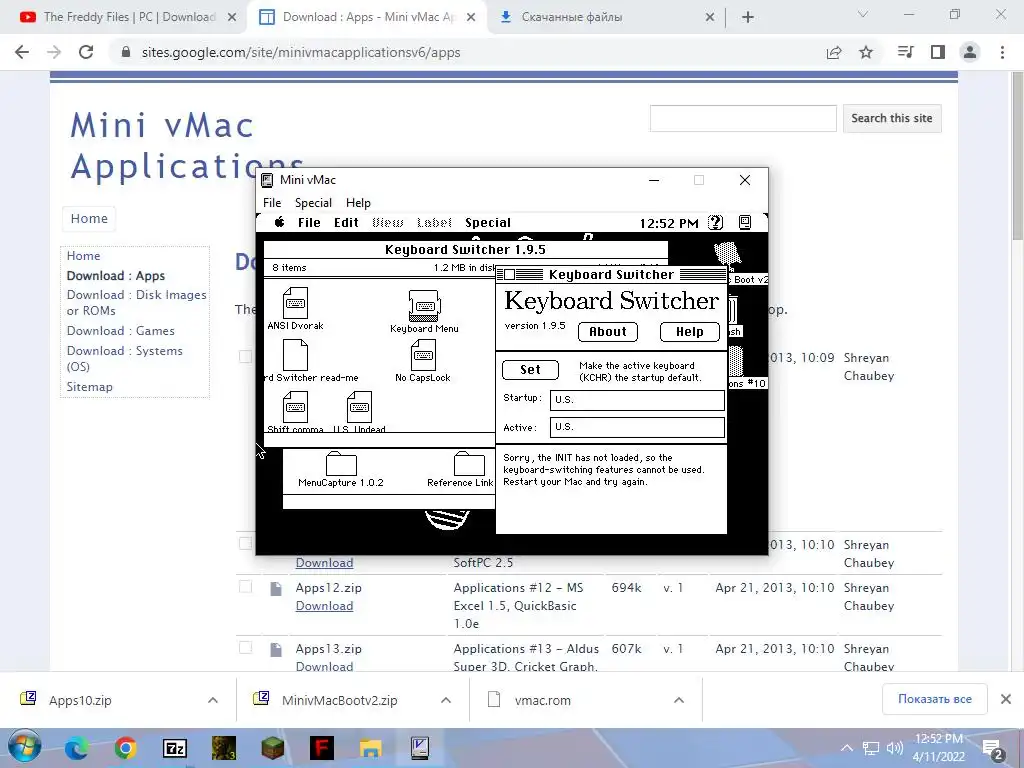1024x768 pixels.
Task: Click the Set button for startup keyboard
Action: pyautogui.click(x=530, y=370)
